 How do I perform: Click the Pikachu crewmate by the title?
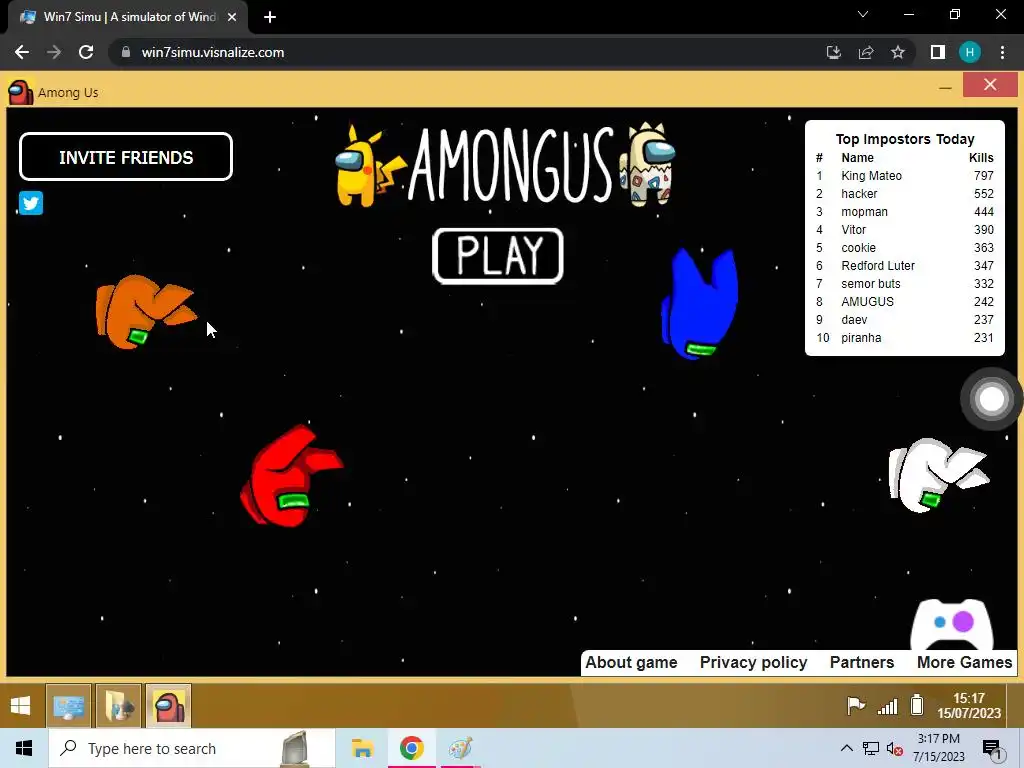pyautogui.click(x=370, y=165)
